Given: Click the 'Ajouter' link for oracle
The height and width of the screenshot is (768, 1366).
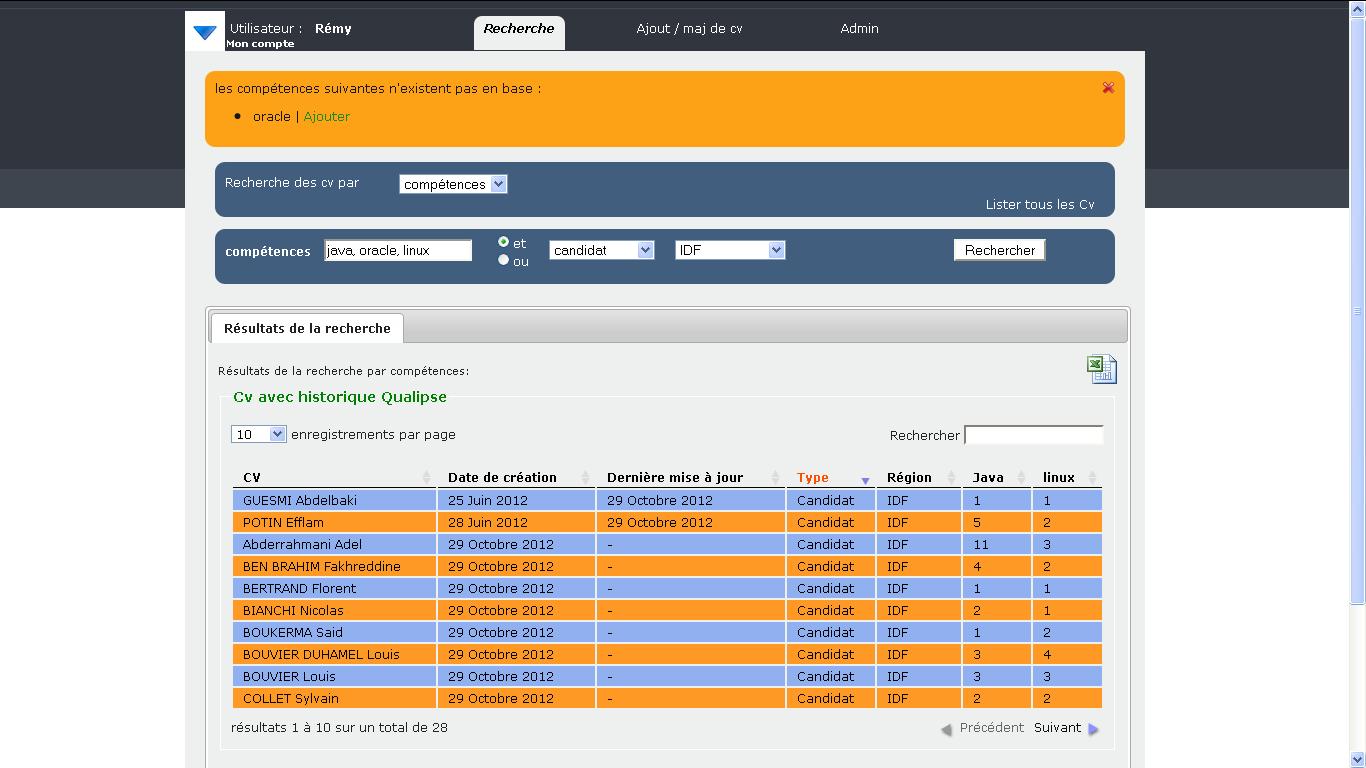Looking at the screenshot, I should 326,117.
